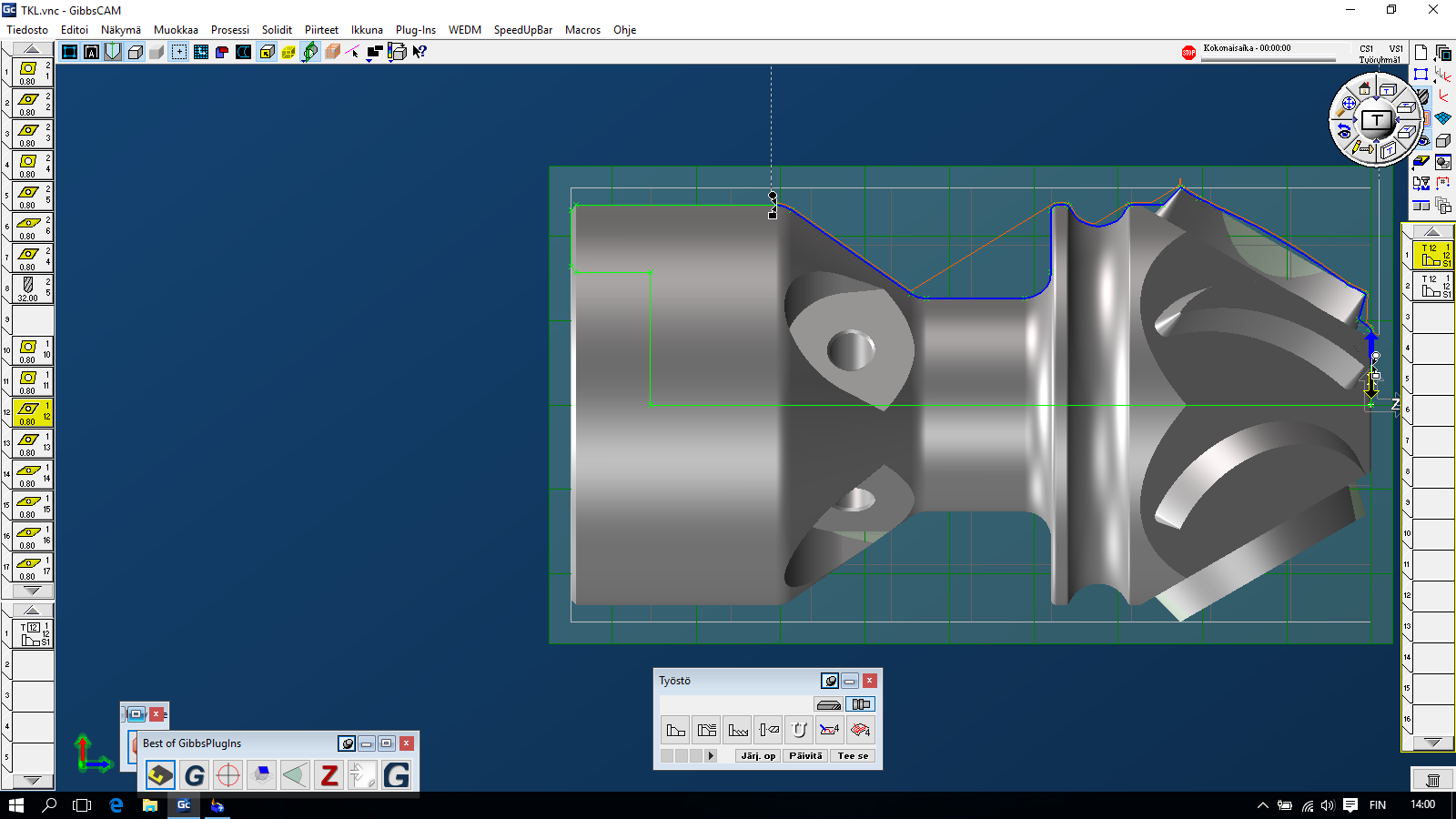Toggle the tool holder display icon

point(113,52)
